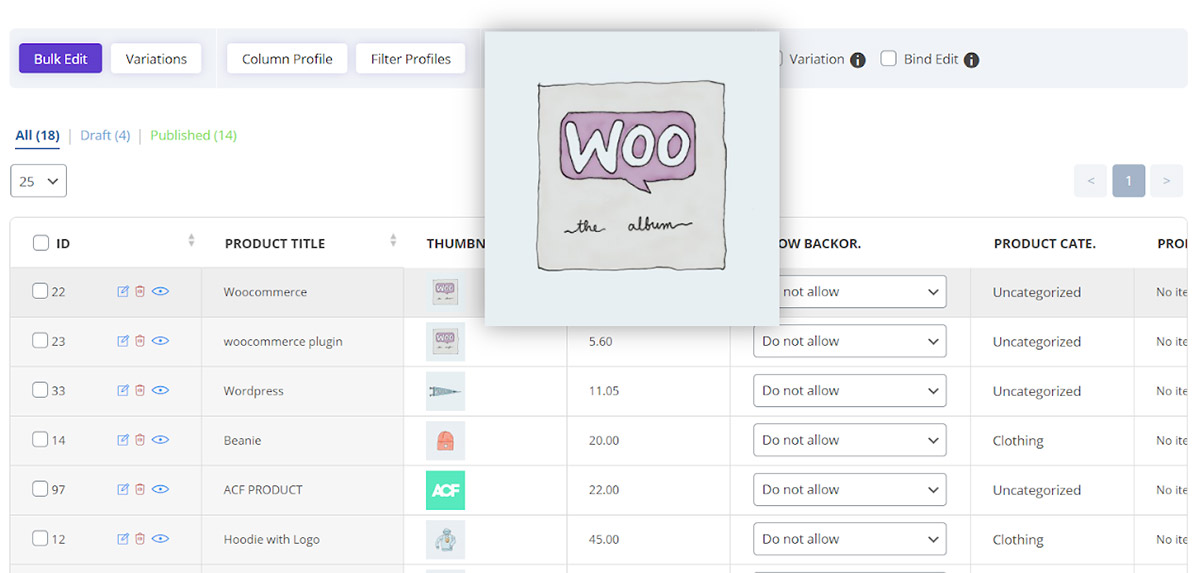
Task: Click info icon beside Variation label
Action: click(857, 60)
